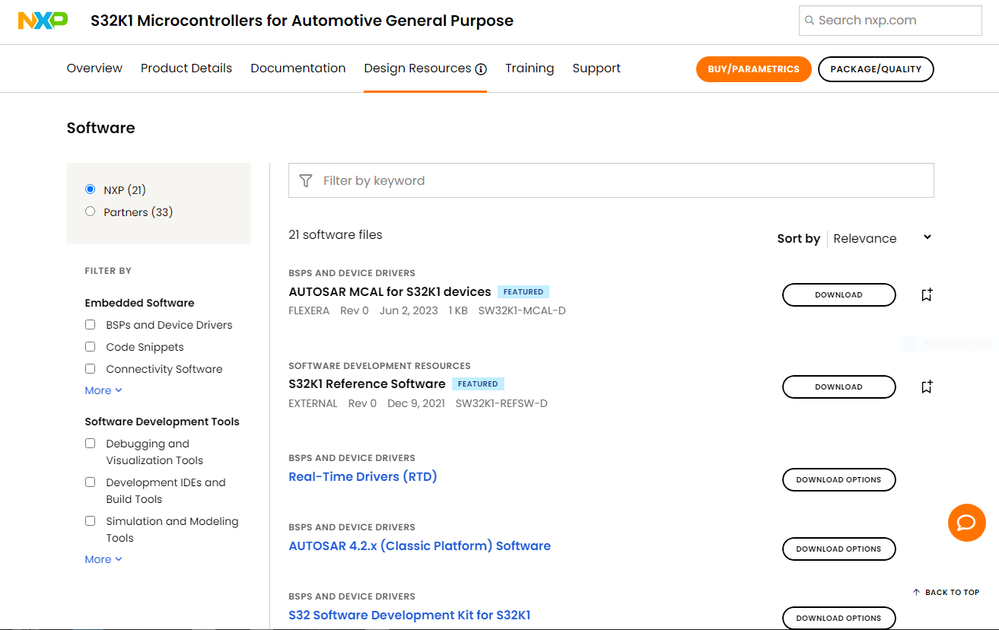Bookmark the AUTOSAR MCAL for S32K1 item

[927, 295]
